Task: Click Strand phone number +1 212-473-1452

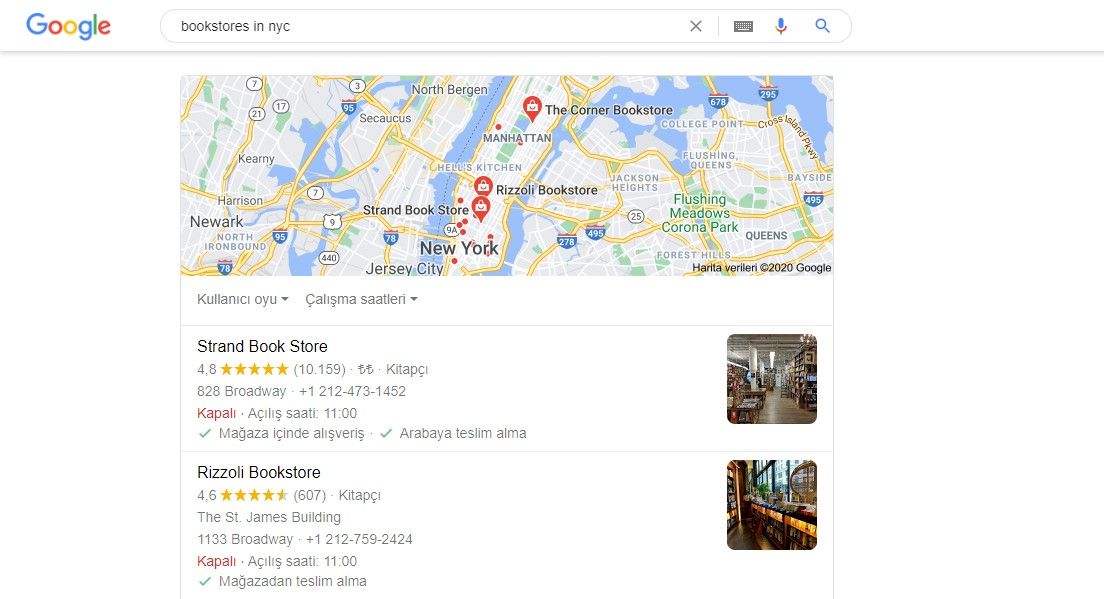Action: (x=352, y=391)
